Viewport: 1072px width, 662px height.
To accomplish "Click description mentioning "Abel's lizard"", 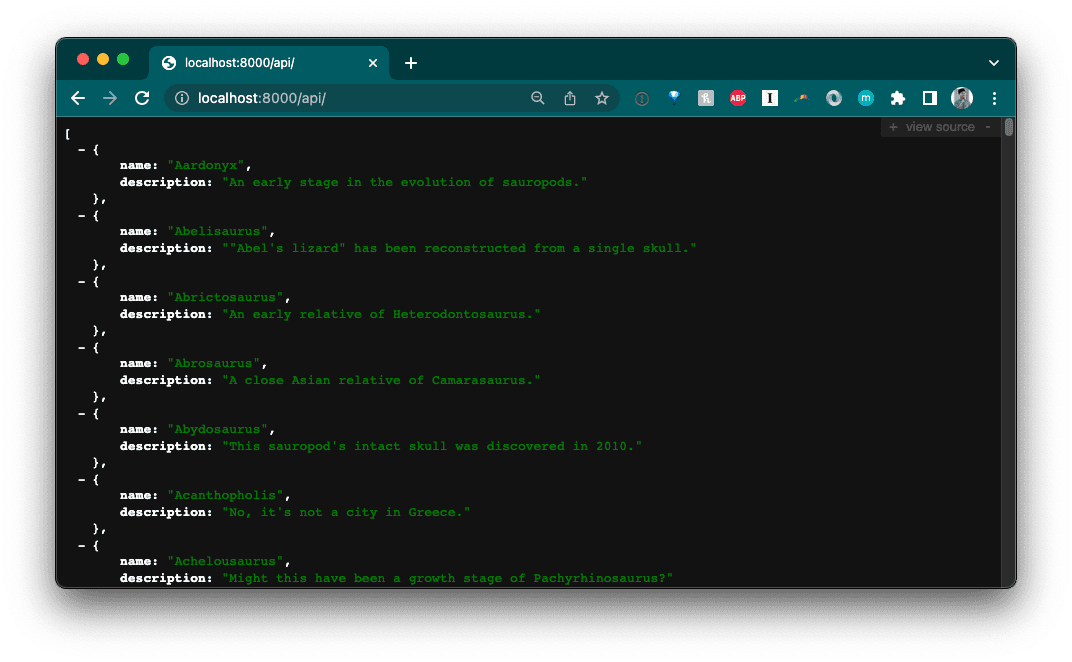I will [459, 248].
